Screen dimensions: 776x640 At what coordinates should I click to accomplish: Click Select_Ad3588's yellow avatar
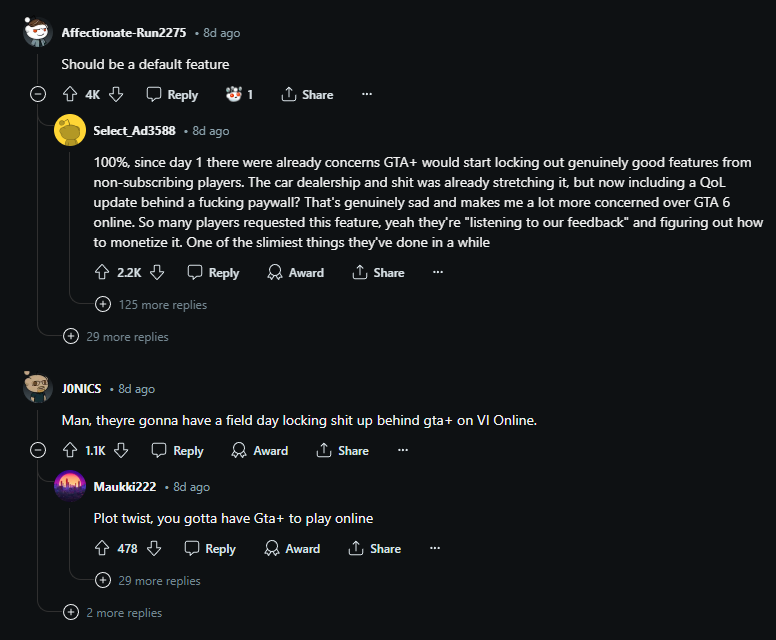tap(69, 131)
